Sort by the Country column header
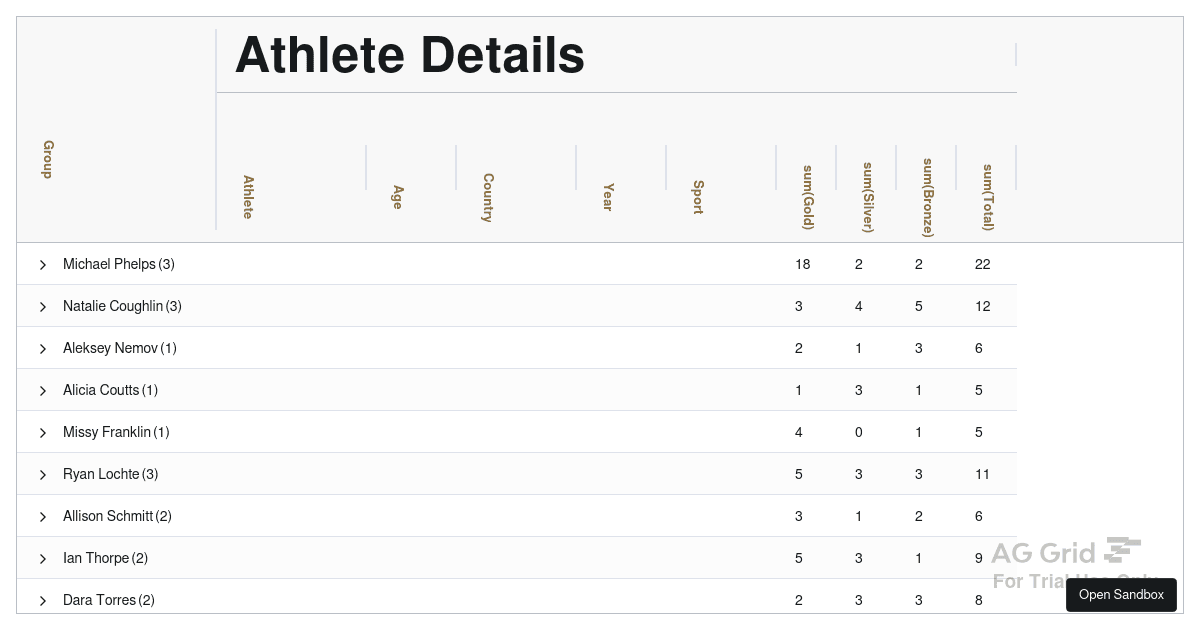 (488, 197)
